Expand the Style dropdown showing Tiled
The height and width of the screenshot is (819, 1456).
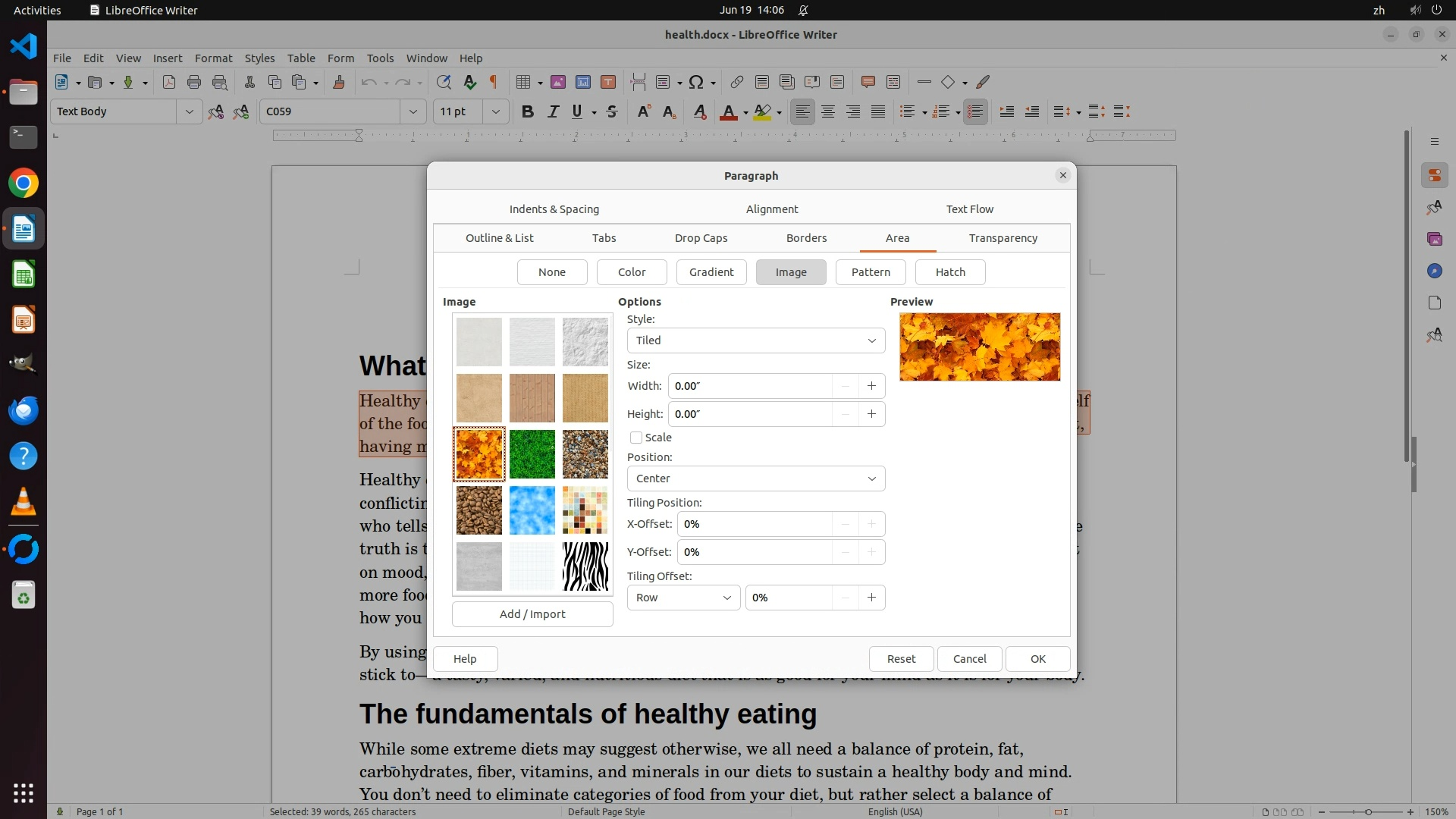coord(755,340)
